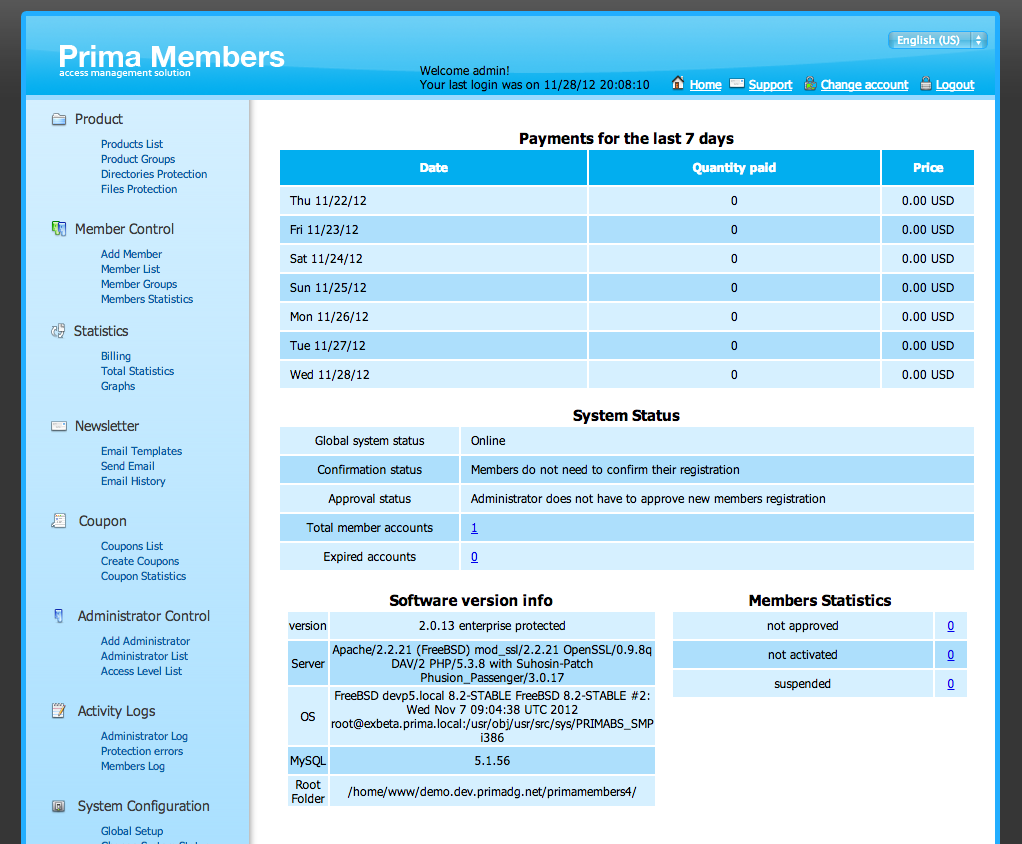This screenshot has height=844, width=1022.
Task: Click the Product folder icon in sidebar
Action: click(x=57, y=118)
